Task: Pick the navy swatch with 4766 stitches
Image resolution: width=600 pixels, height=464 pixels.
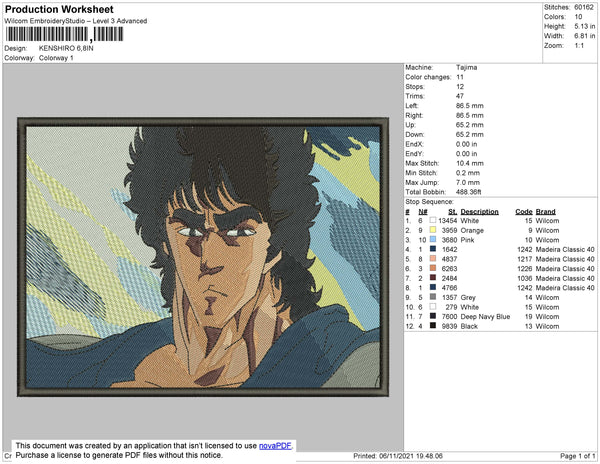Action: [x=433, y=288]
